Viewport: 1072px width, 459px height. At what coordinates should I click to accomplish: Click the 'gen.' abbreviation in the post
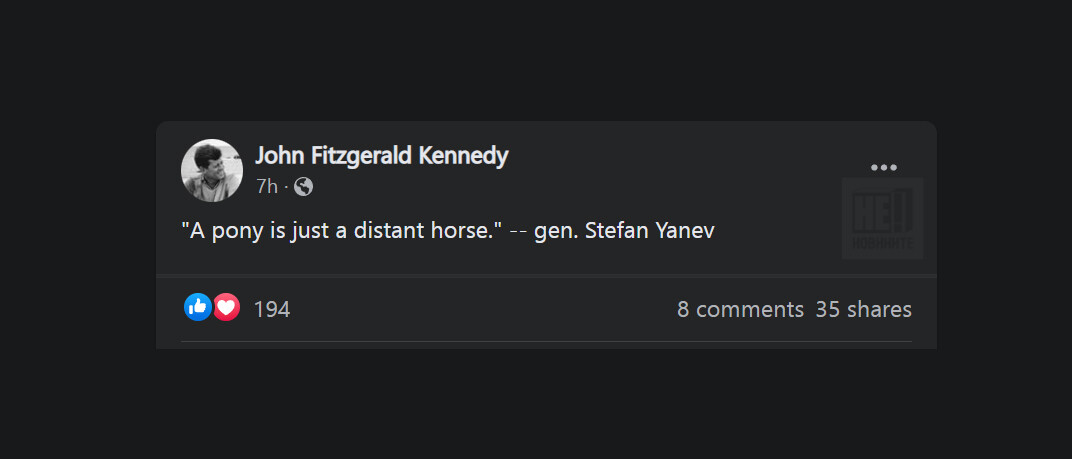click(x=560, y=231)
